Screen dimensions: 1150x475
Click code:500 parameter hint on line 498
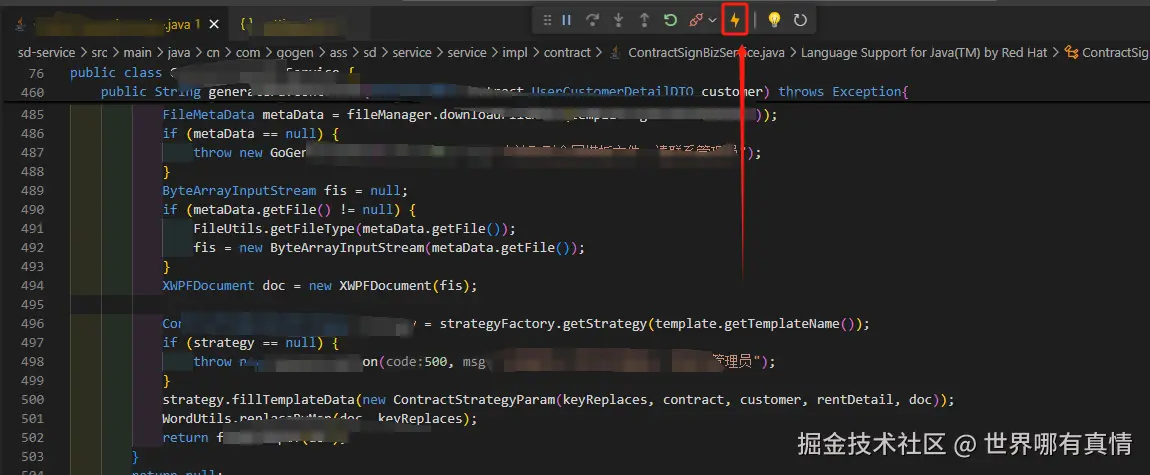pos(417,361)
